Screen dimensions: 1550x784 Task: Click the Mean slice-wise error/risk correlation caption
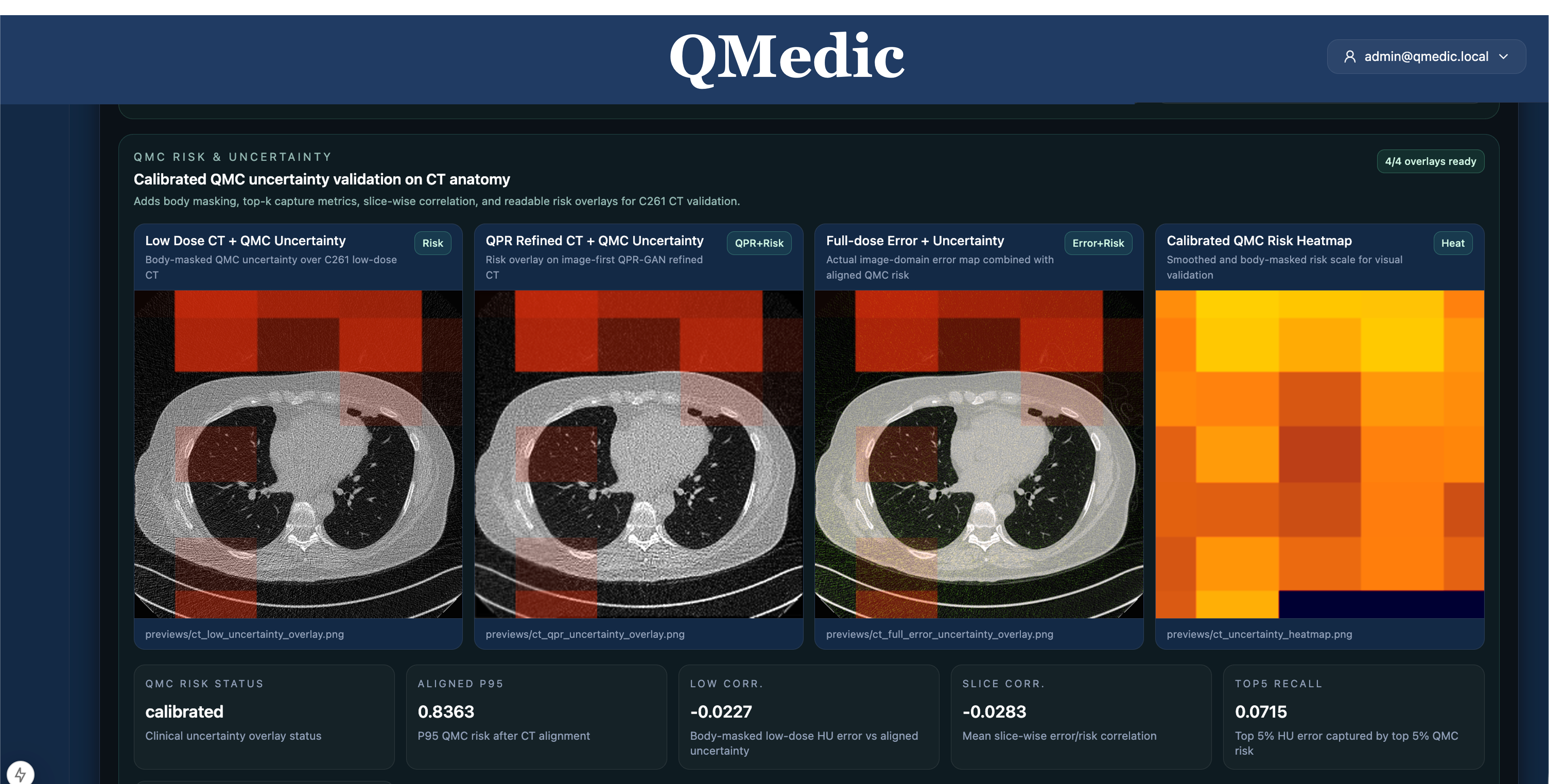tap(1059, 736)
